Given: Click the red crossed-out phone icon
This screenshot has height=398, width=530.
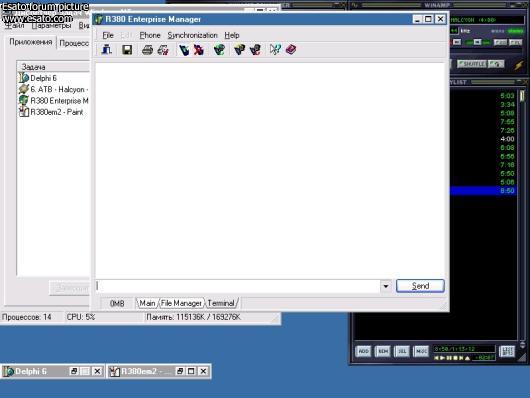Looking at the screenshot, I should point(199,50).
